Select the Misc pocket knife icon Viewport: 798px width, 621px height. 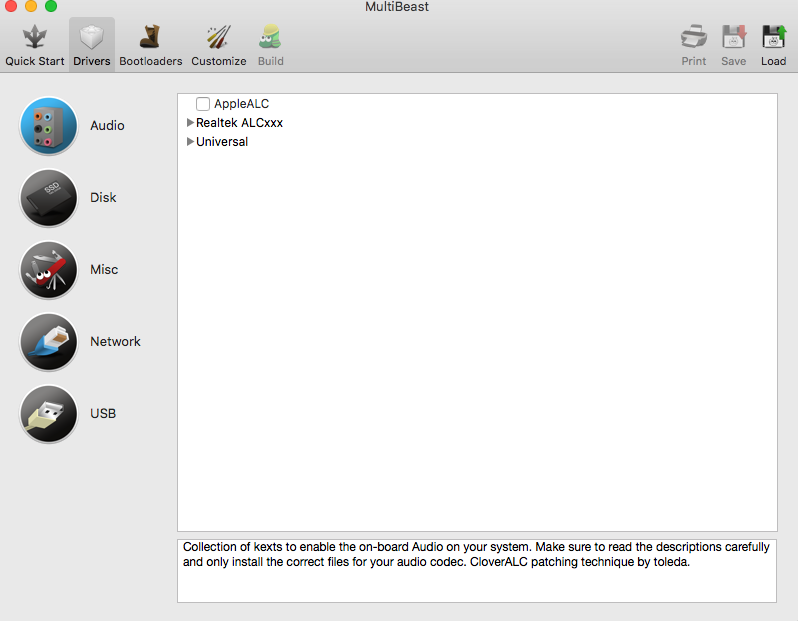pyautogui.click(x=48, y=270)
